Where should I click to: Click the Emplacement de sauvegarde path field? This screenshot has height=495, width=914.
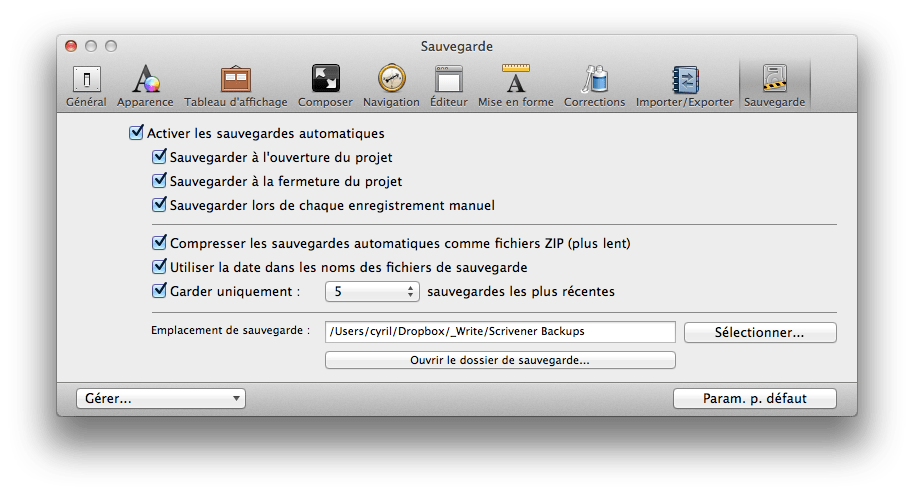point(500,332)
